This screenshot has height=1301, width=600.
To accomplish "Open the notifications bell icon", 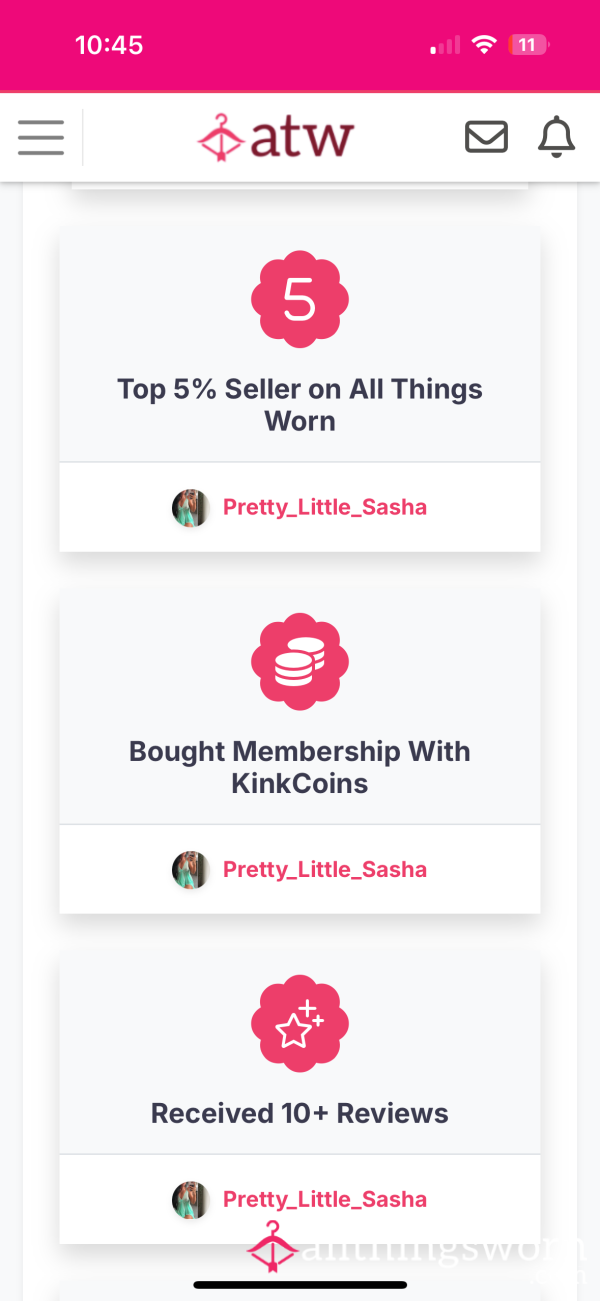I will 557,137.
